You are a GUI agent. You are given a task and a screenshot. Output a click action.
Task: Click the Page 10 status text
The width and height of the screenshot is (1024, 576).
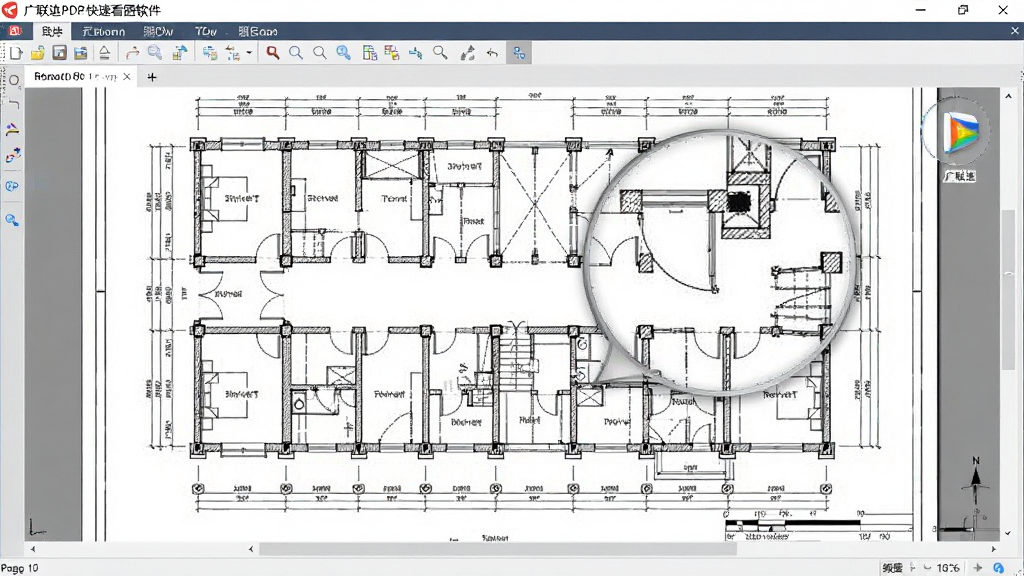pos(20,568)
